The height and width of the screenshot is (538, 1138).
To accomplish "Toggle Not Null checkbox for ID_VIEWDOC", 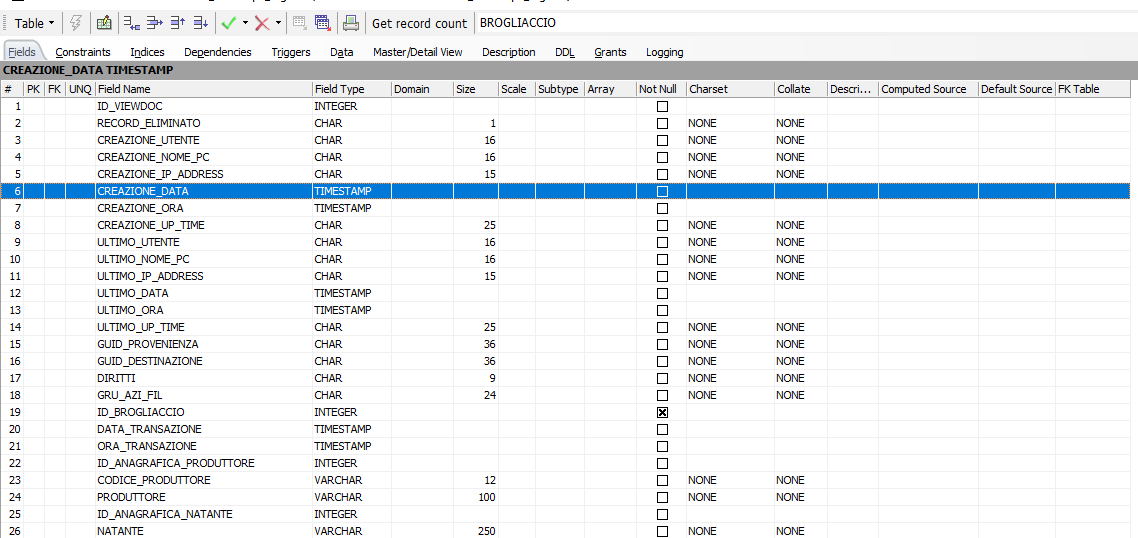I will click(x=662, y=107).
